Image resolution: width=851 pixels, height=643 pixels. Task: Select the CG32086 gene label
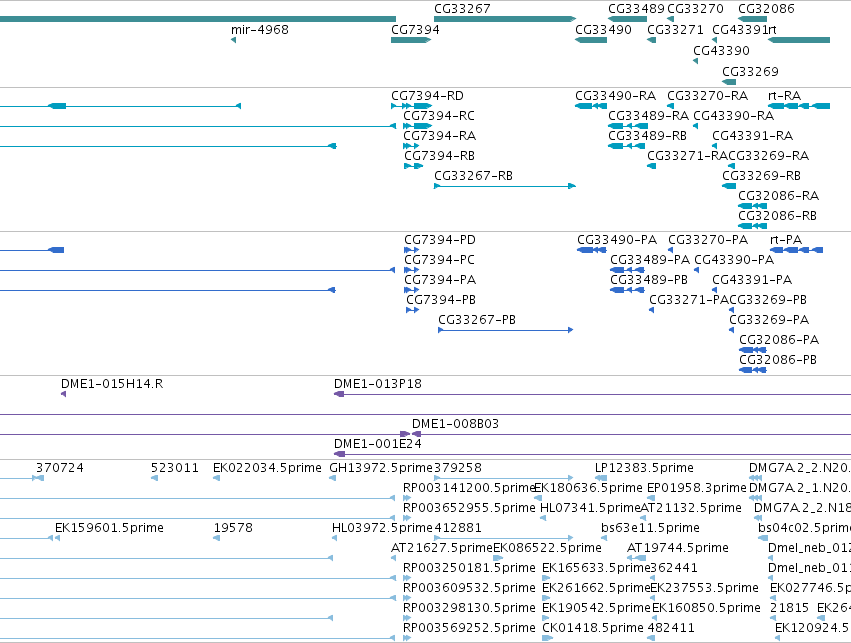tap(766, 9)
